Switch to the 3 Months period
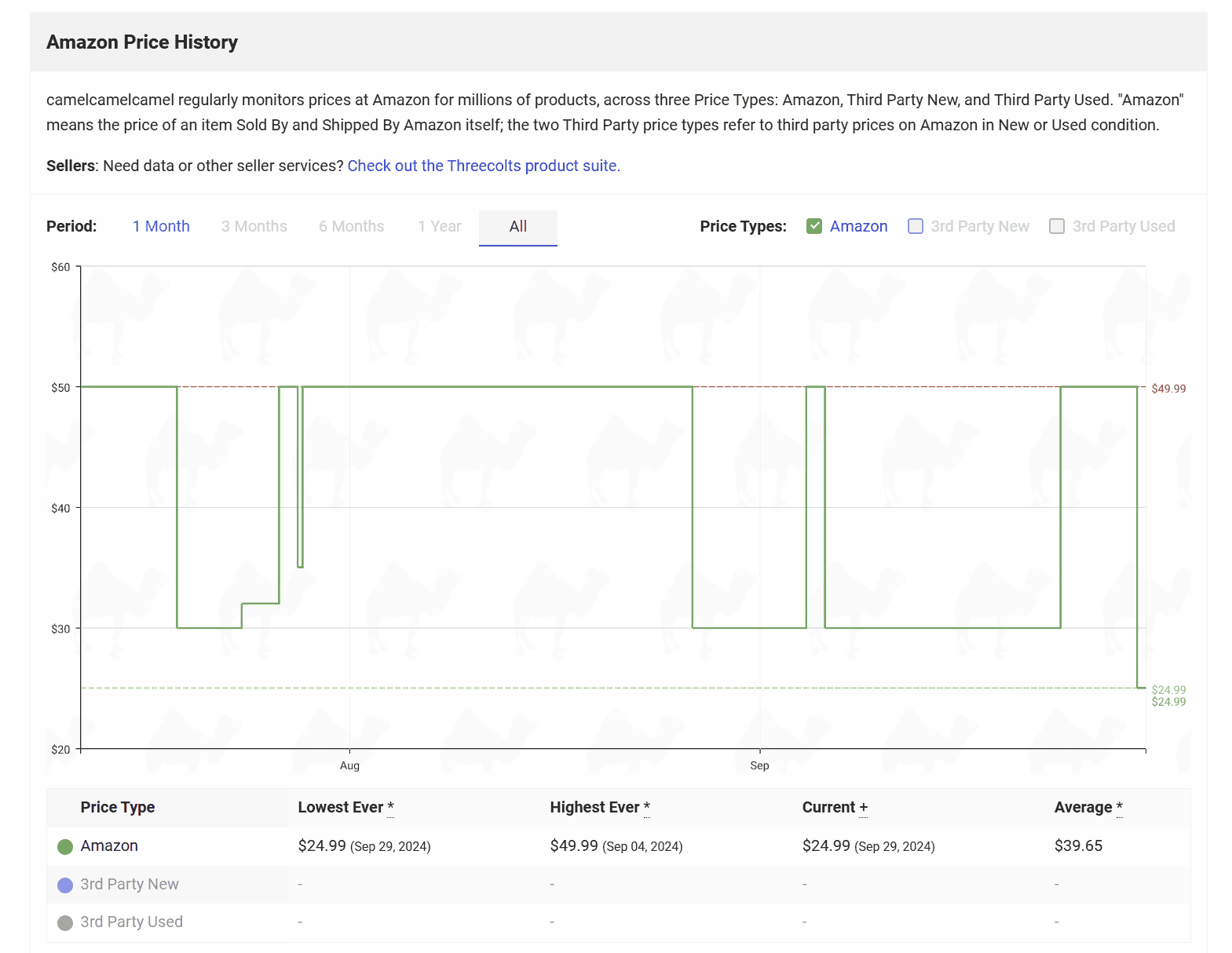The height and width of the screenshot is (953, 1232). pyautogui.click(x=254, y=226)
